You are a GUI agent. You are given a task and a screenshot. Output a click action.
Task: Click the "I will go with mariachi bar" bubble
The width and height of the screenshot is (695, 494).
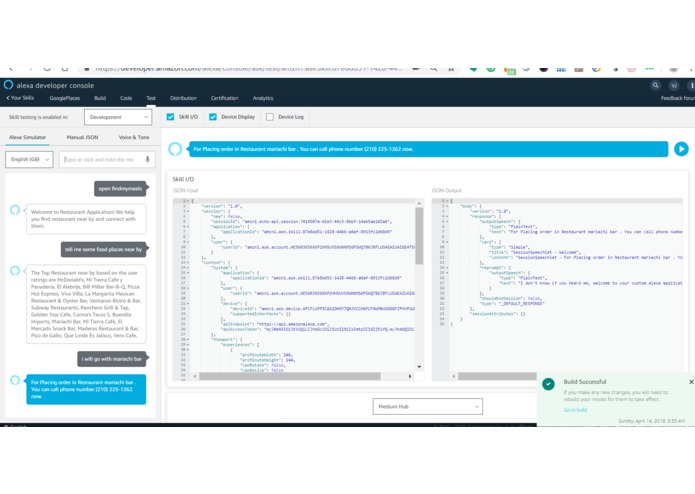point(112,359)
